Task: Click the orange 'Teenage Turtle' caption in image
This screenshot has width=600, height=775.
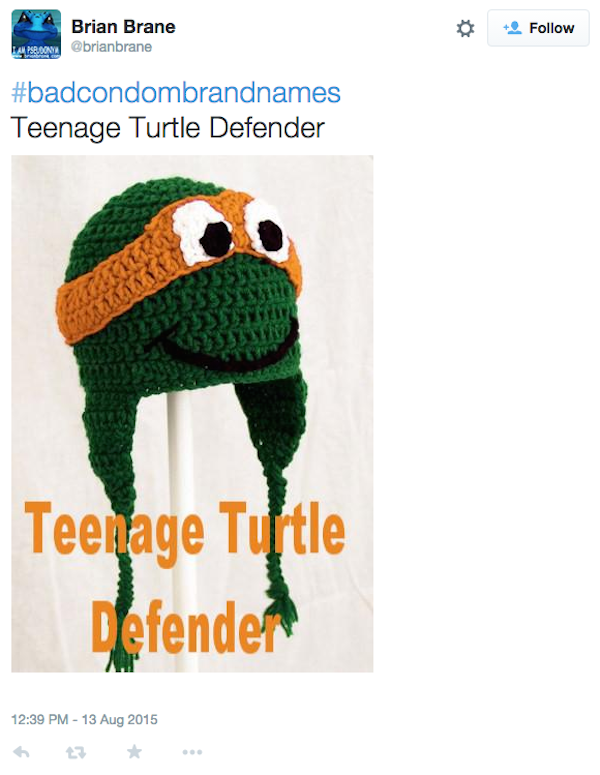Action: [185, 529]
